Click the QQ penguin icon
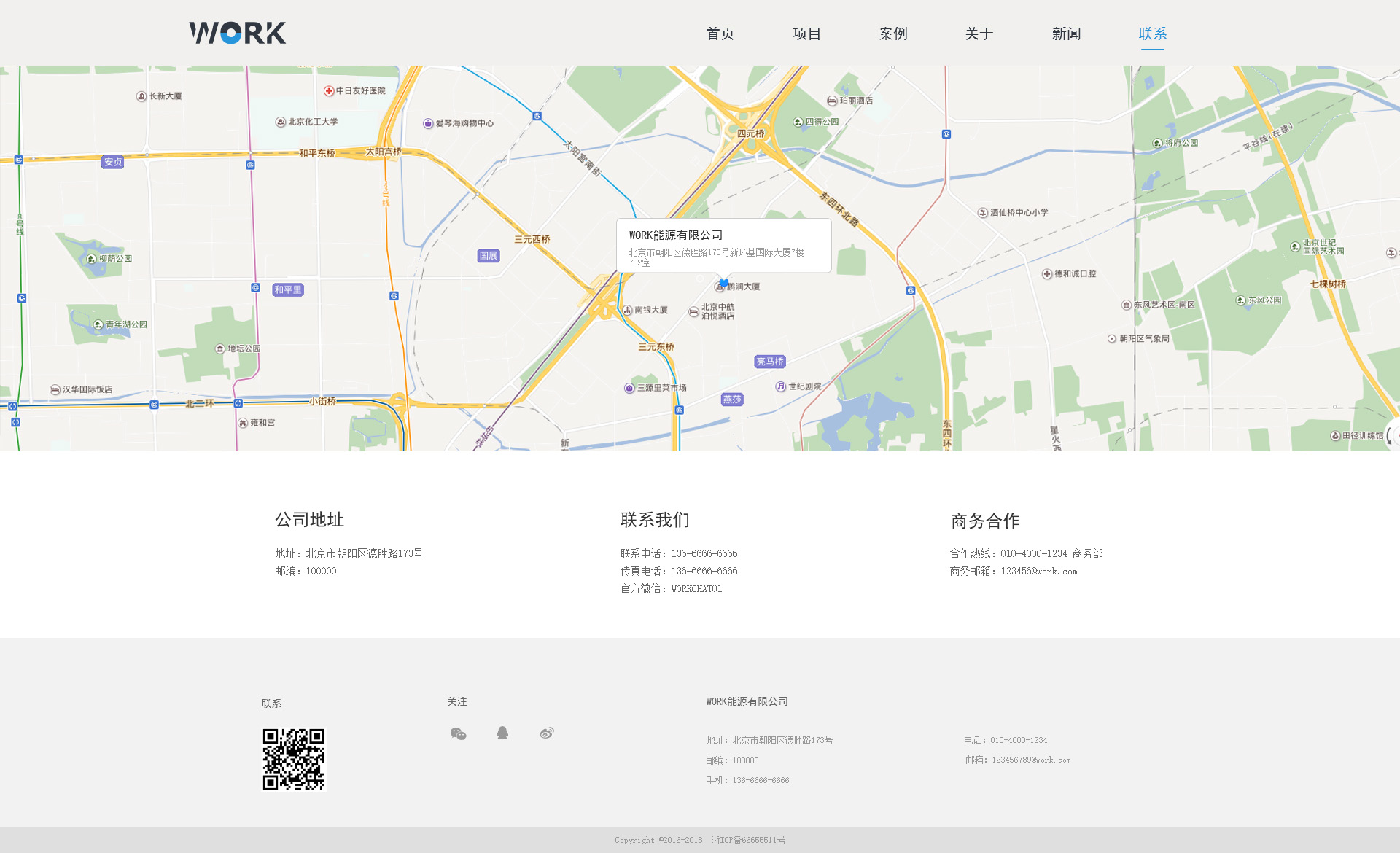The height and width of the screenshot is (853, 1400). point(502,733)
